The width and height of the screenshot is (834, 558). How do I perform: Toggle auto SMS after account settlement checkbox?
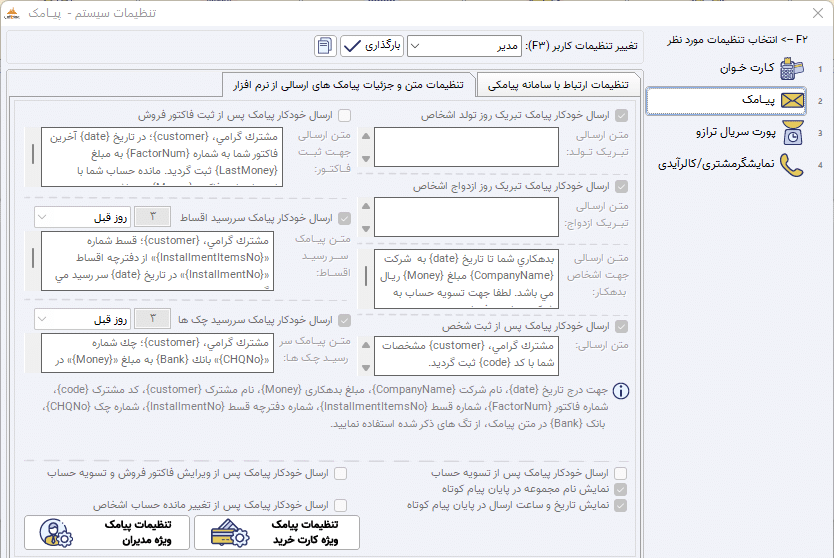tap(620, 473)
